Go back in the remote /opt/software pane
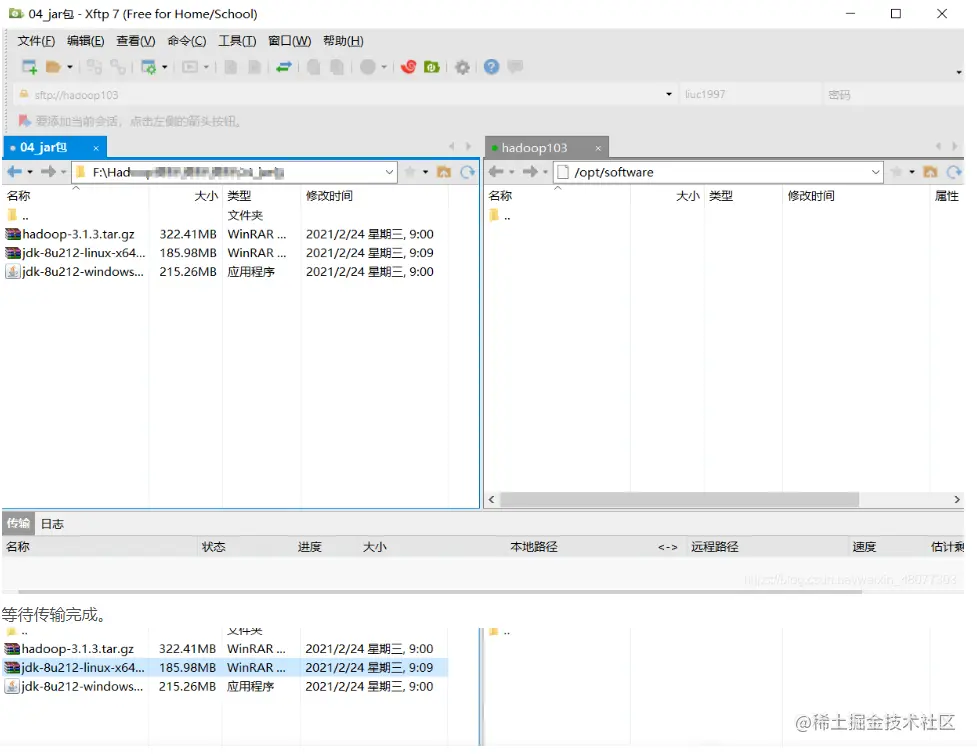Viewport: 977px width, 754px height. tap(497, 172)
